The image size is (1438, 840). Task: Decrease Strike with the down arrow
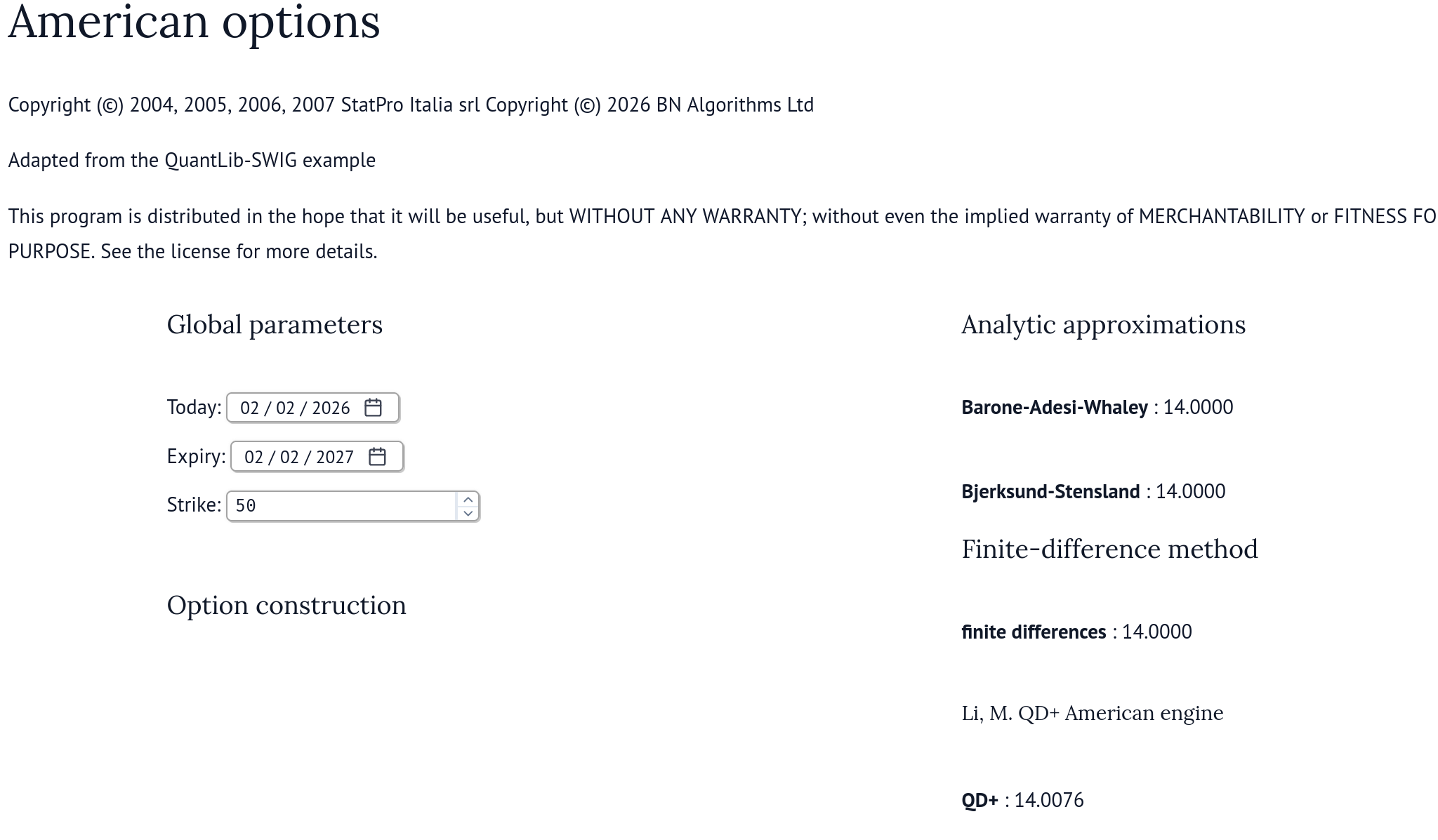click(468, 513)
